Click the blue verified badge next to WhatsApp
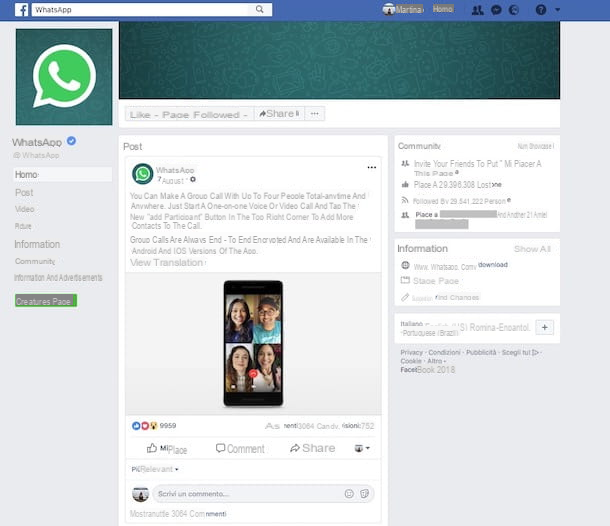 [71, 141]
